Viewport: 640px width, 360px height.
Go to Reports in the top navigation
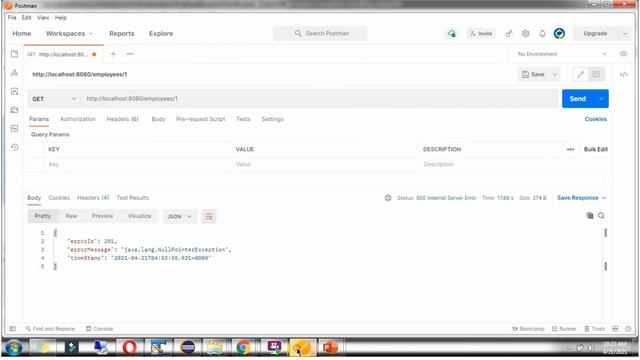coord(122,33)
